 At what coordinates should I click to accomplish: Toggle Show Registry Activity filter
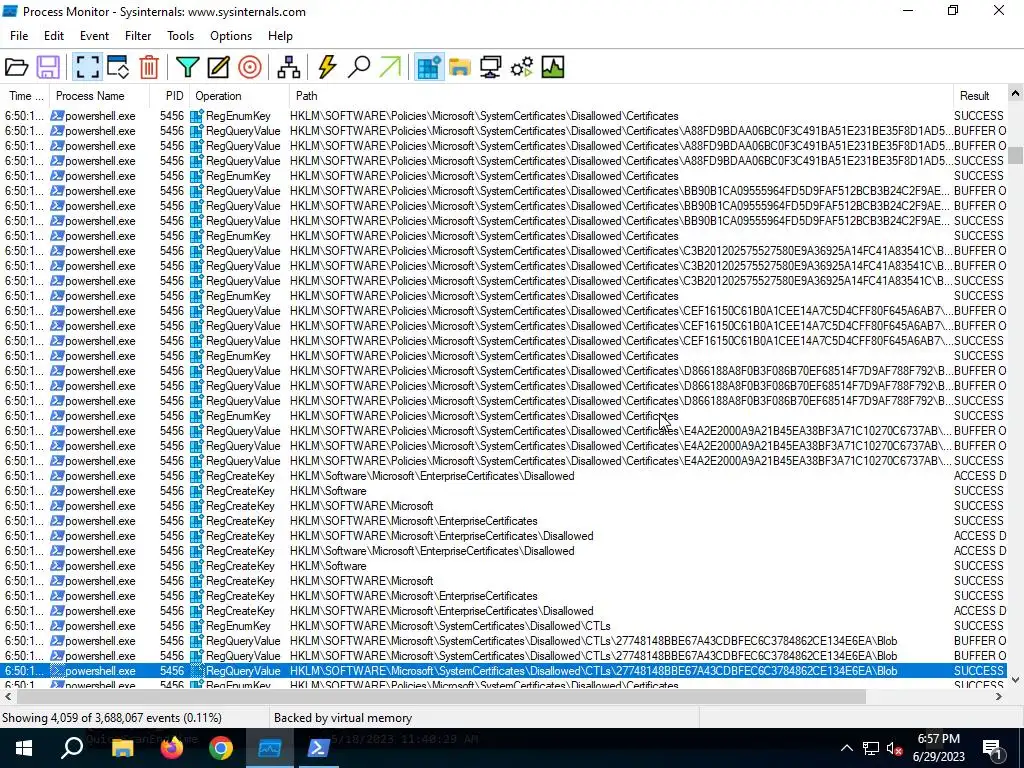tap(429, 67)
